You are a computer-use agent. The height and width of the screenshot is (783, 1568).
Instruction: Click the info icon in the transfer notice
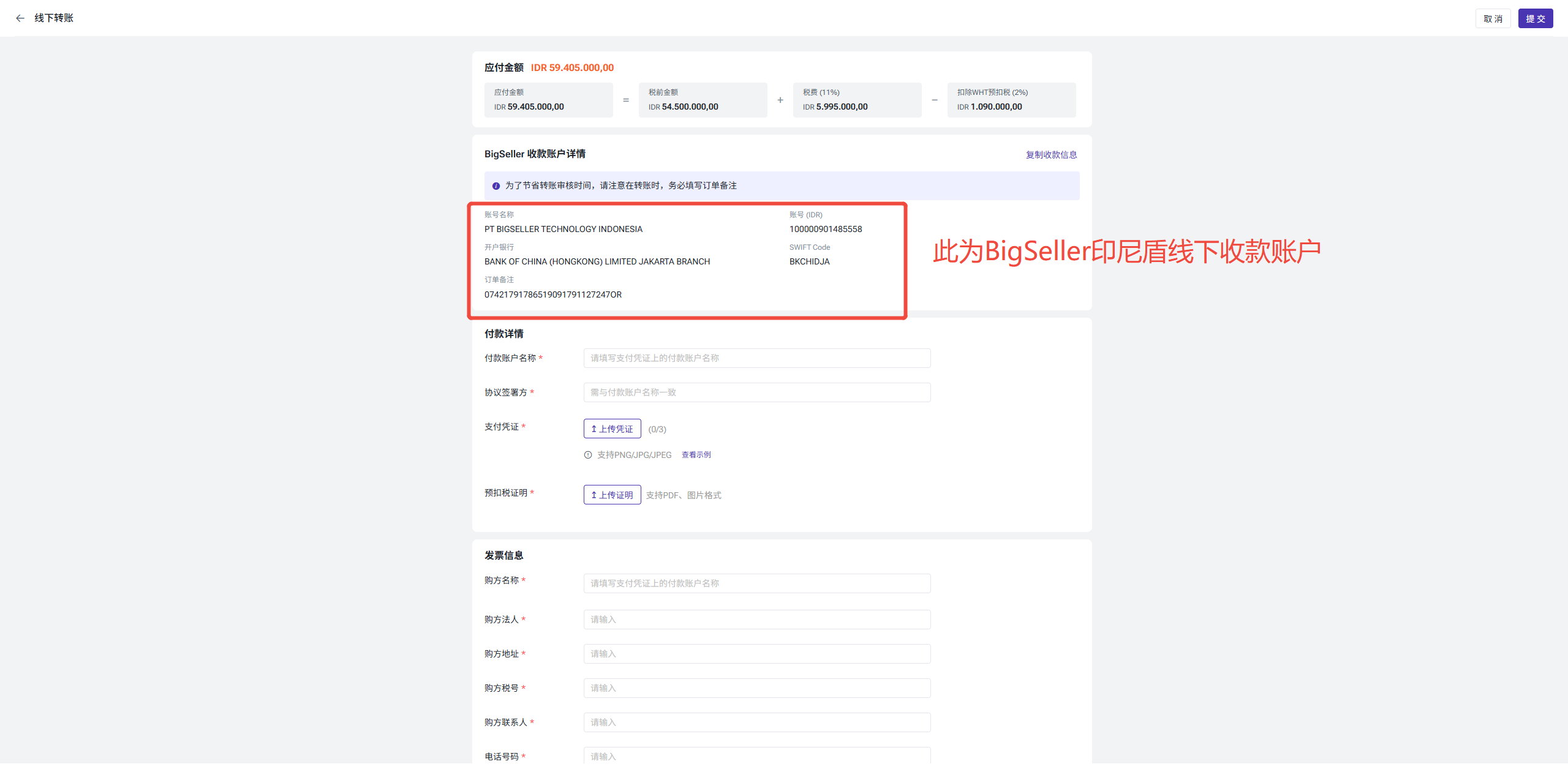coord(496,186)
